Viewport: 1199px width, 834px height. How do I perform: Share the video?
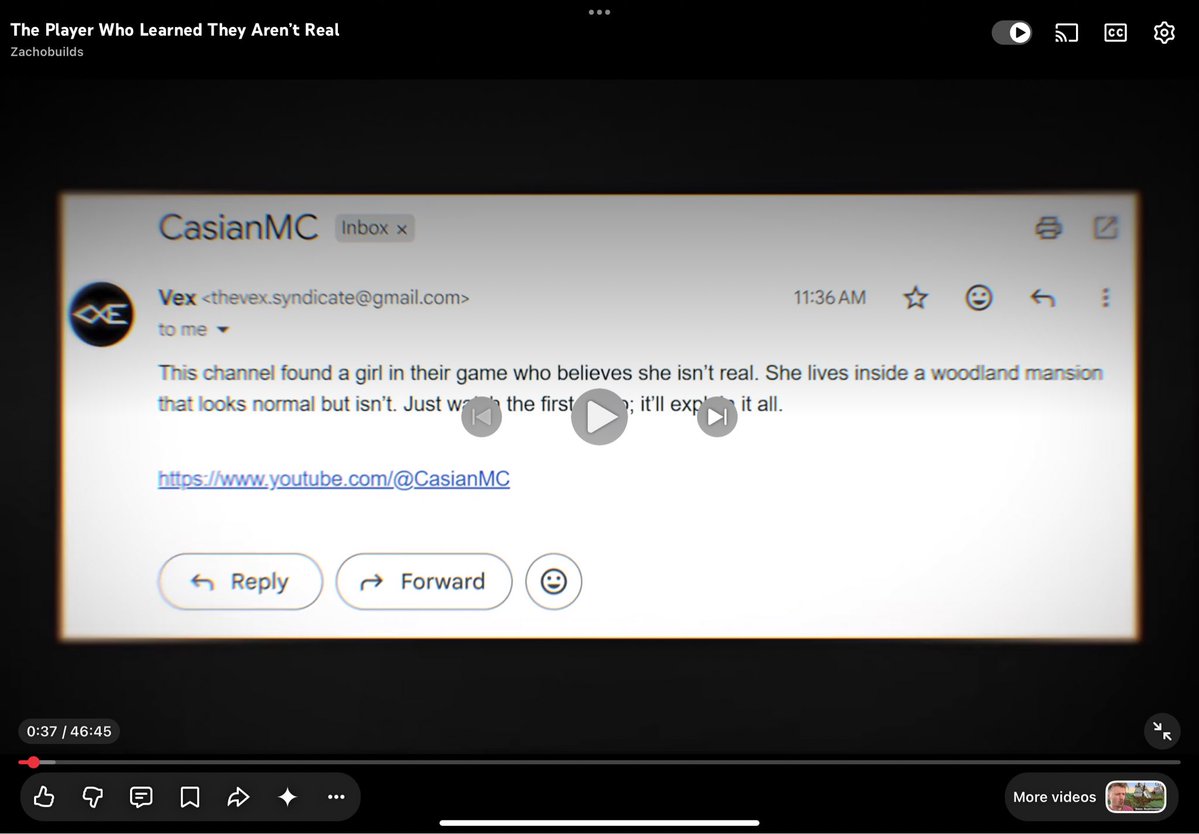[239, 797]
